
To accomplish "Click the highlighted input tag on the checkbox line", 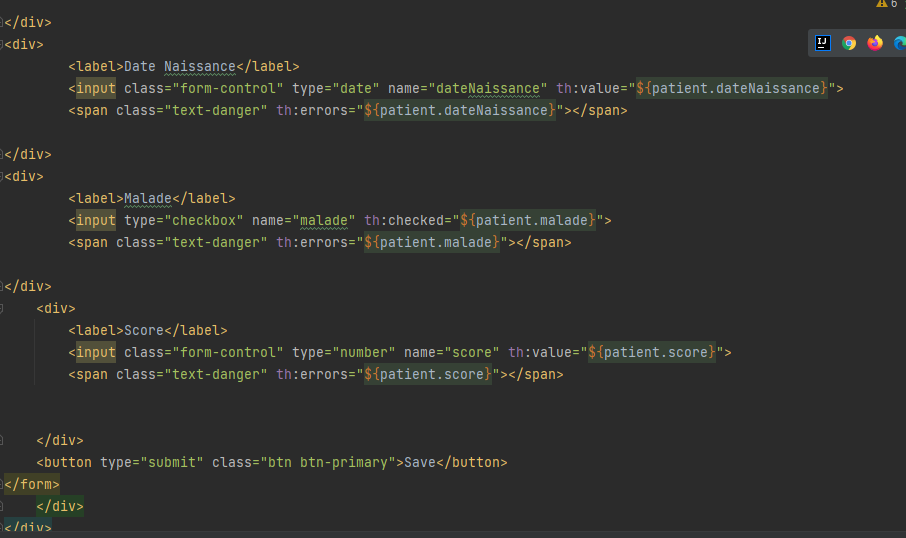I will click(x=96, y=220).
